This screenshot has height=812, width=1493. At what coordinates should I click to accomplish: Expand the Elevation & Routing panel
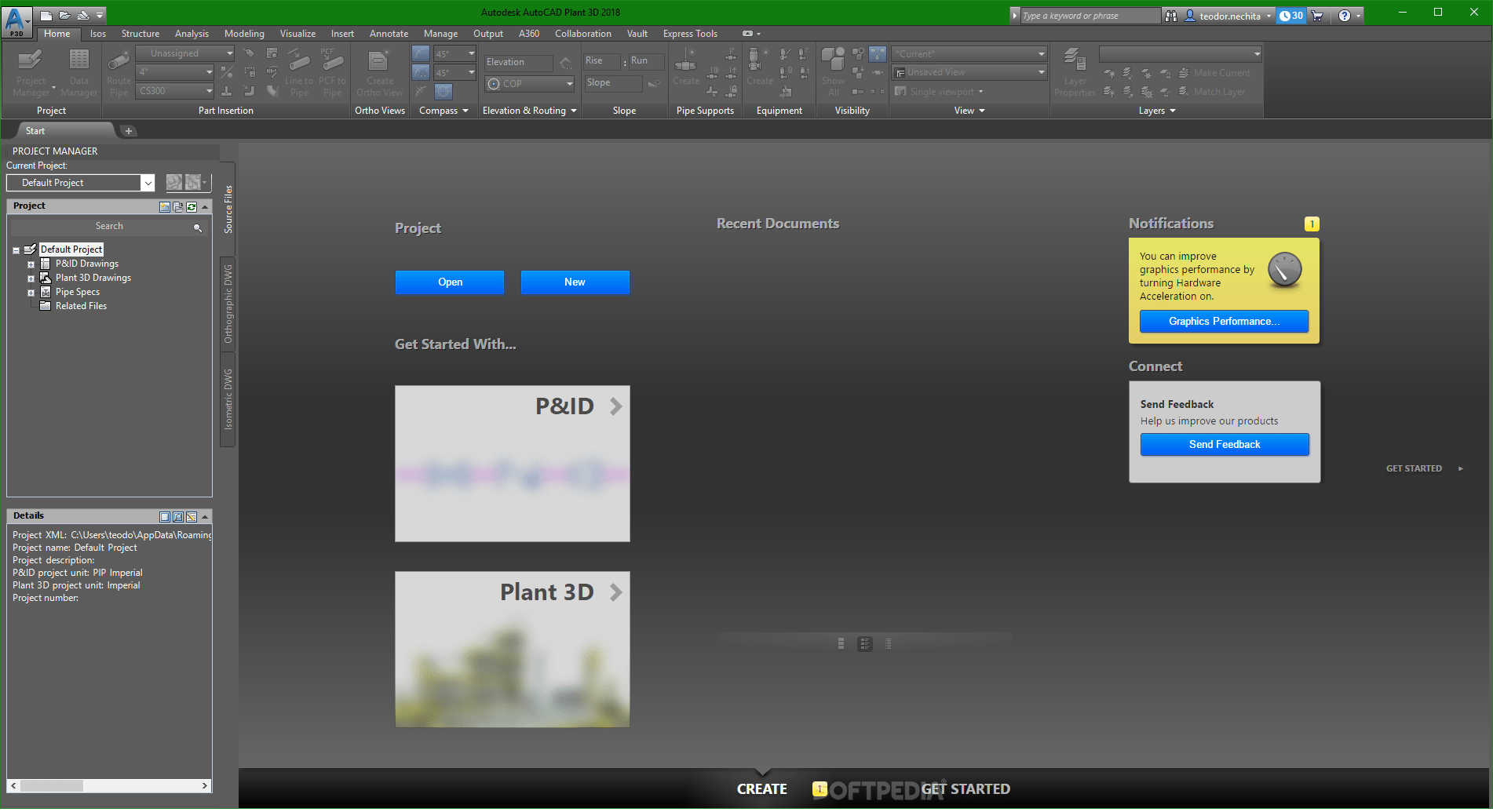530,111
